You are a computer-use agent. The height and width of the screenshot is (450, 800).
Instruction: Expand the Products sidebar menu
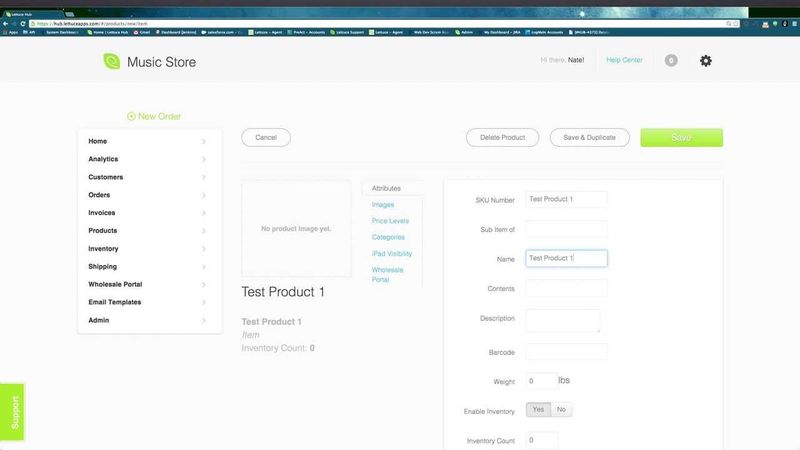[x=150, y=231]
